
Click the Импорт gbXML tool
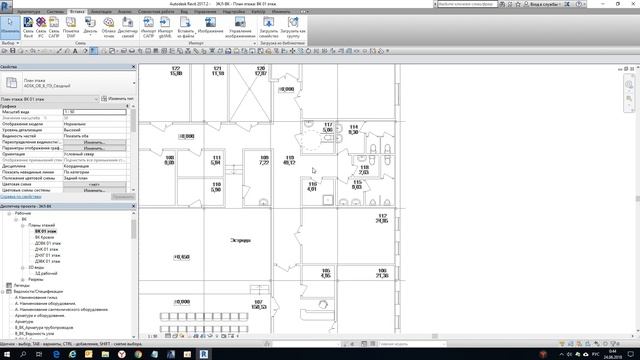(x=165, y=27)
